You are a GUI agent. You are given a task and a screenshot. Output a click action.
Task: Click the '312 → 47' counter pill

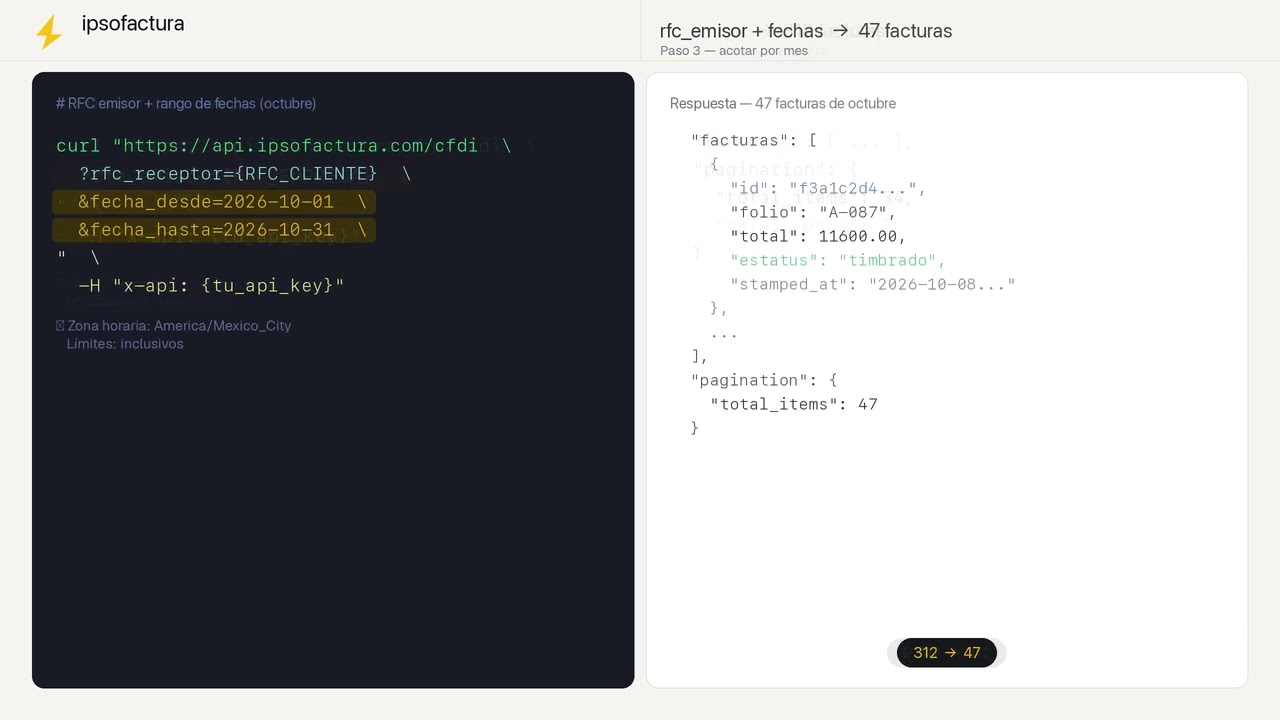(947, 653)
